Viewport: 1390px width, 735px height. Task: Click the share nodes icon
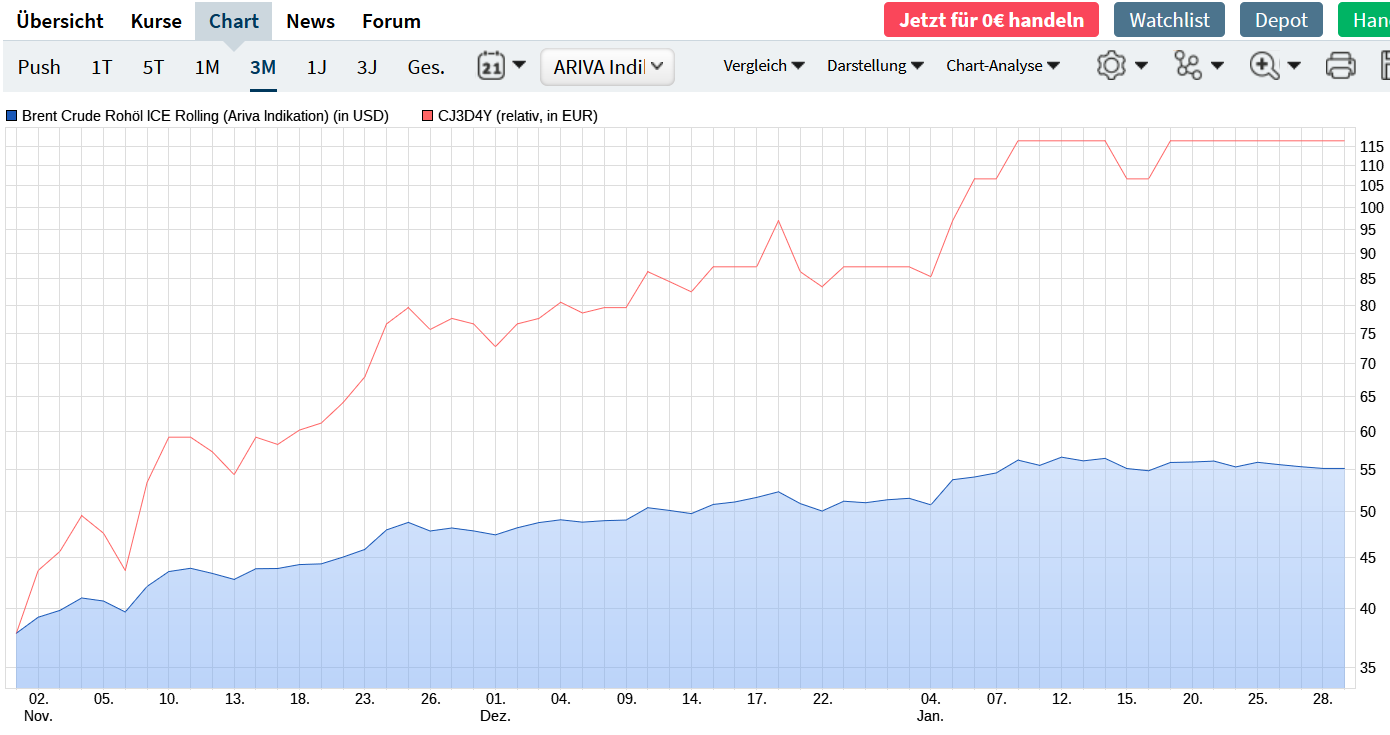click(1188, 66)
